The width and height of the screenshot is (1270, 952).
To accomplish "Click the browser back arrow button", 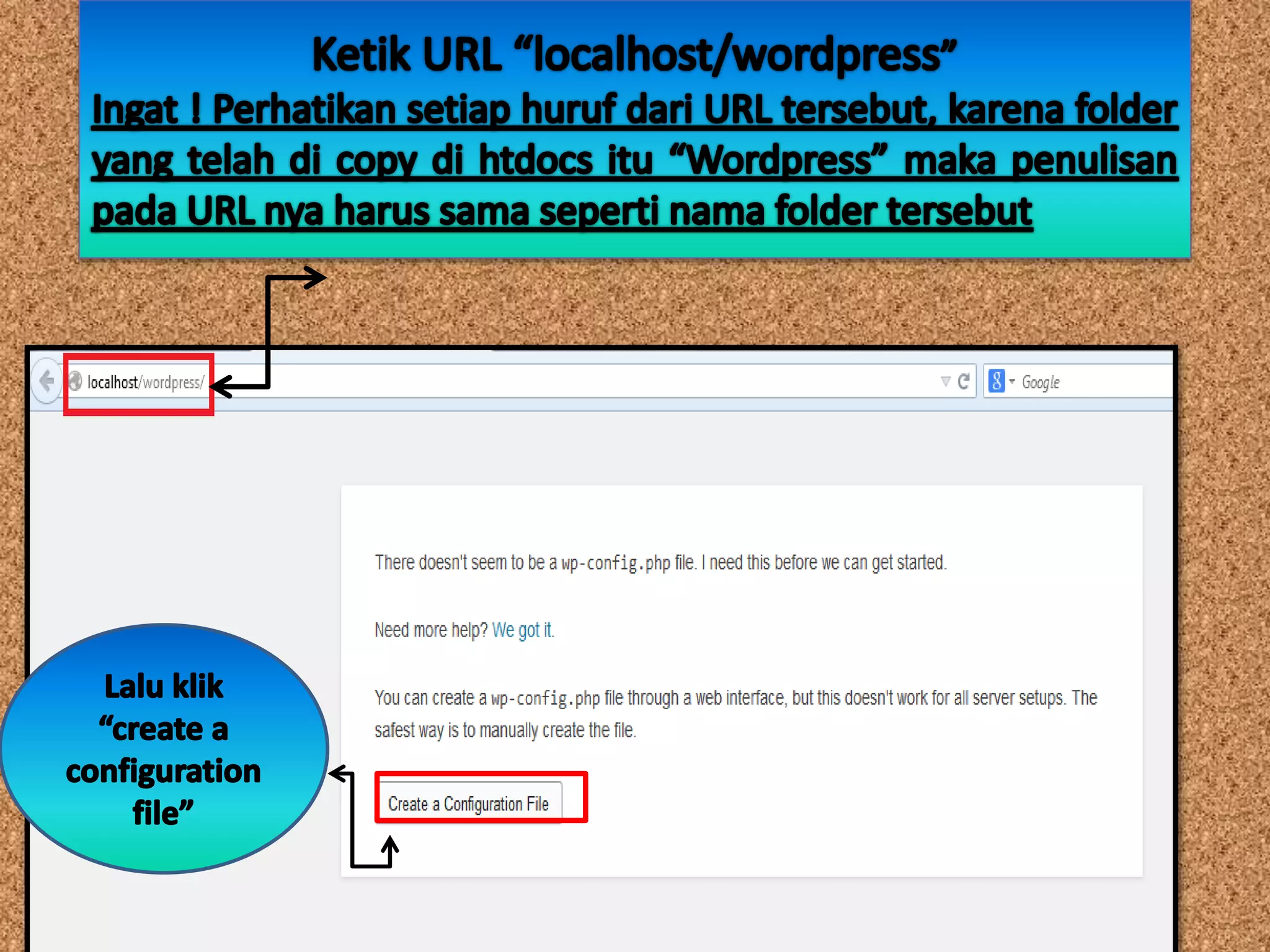I will click(x=47, y=381).
